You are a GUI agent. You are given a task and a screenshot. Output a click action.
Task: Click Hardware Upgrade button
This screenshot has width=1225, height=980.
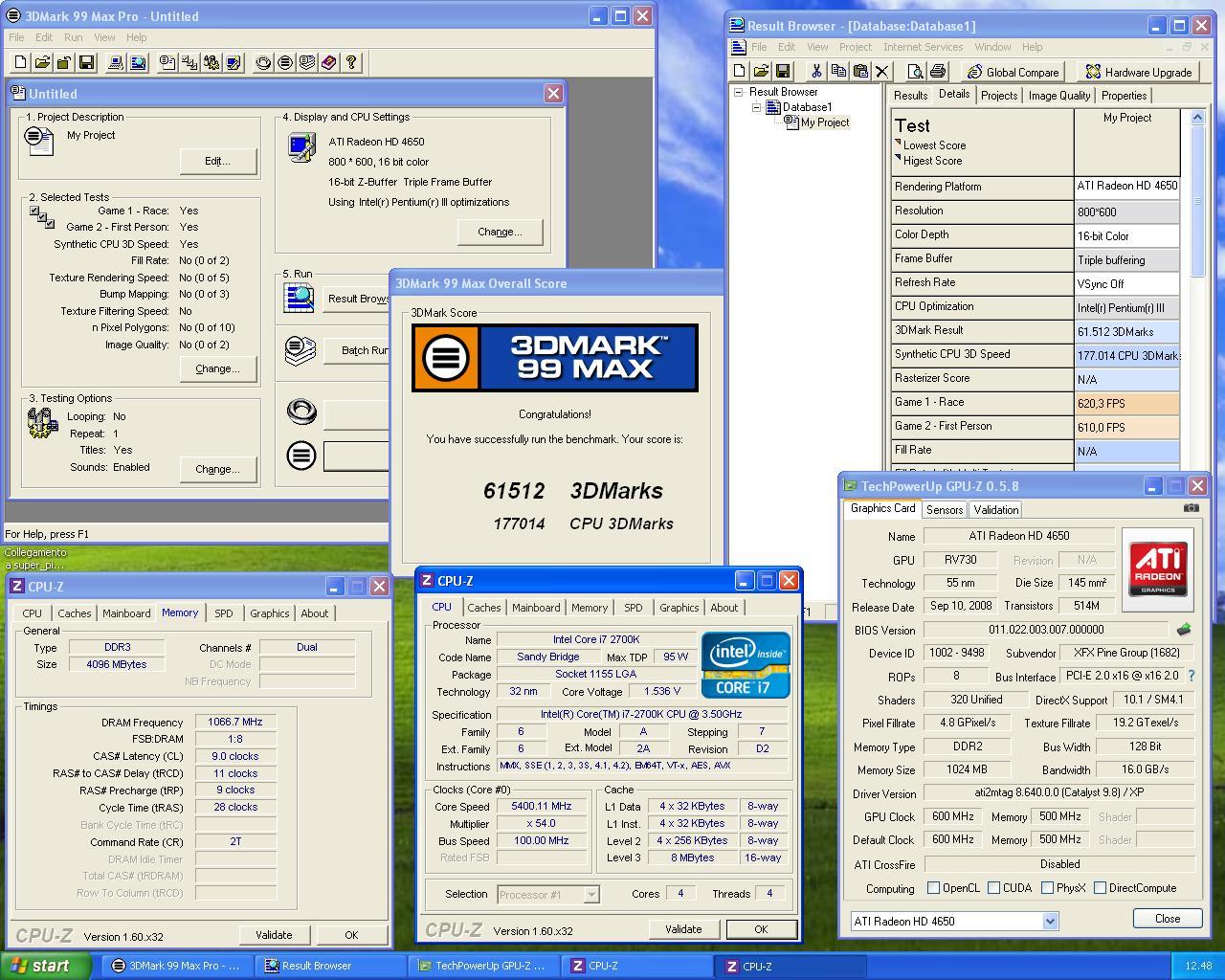pyautogui.click(x=1138, y=72)
